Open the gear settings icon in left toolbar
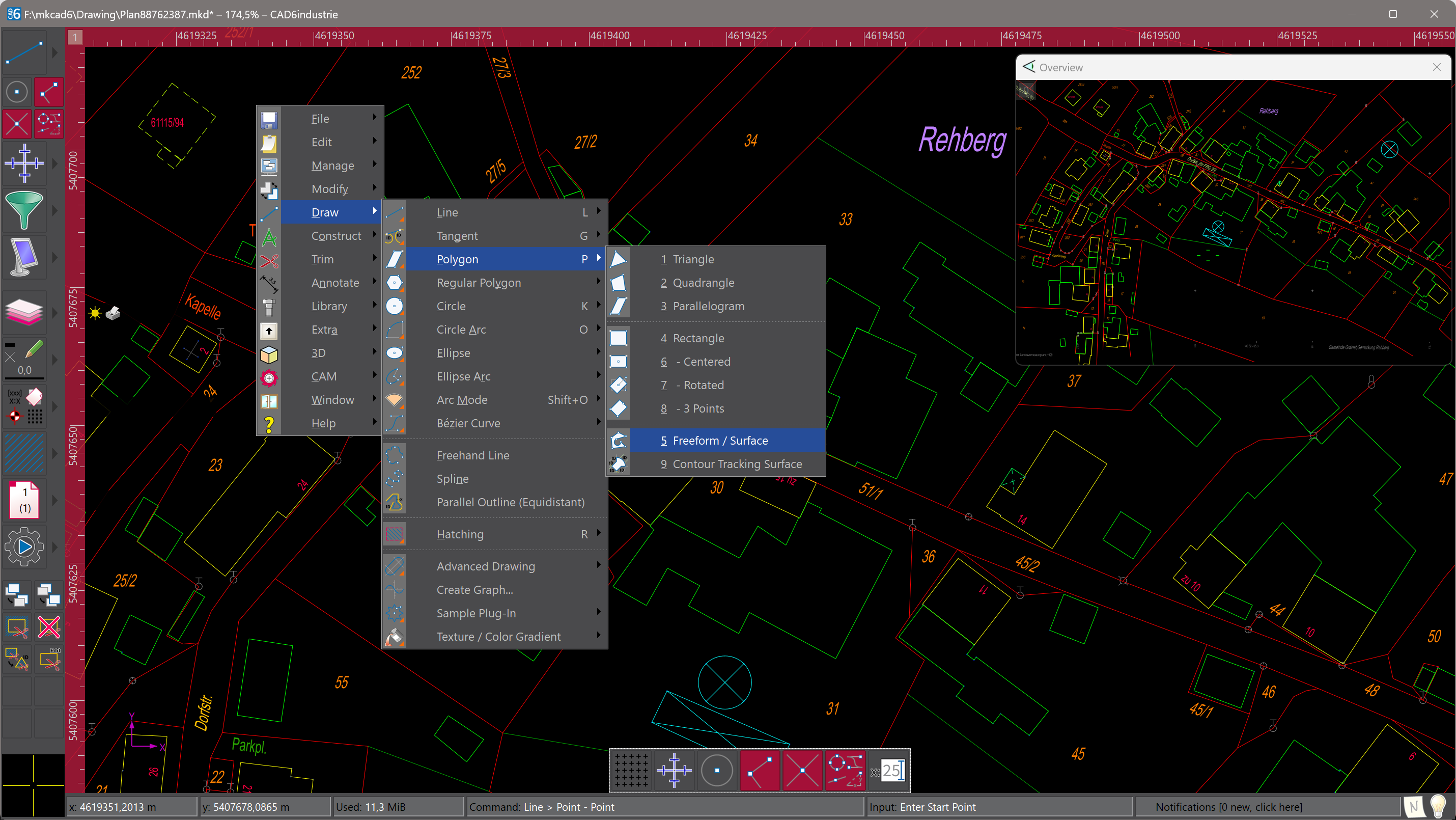1456x820 pixels. tap(24, 546)
